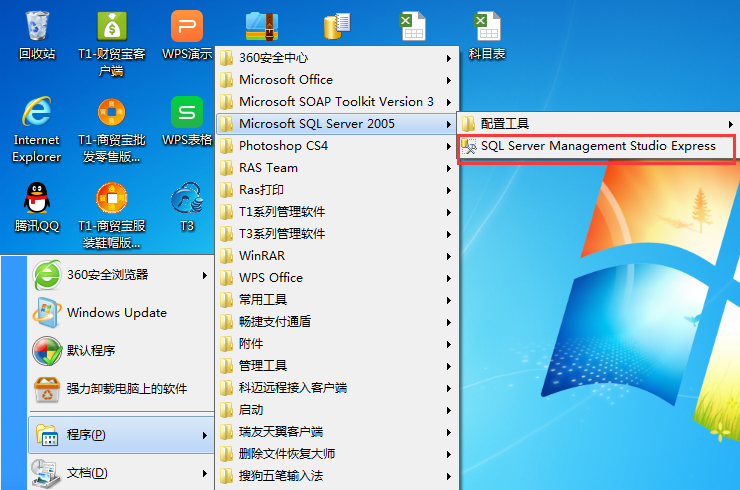Open Microsoft SQL Server 2005 menu entry
The width and height of the screenshot is (740, 490).
pos(336,124)
